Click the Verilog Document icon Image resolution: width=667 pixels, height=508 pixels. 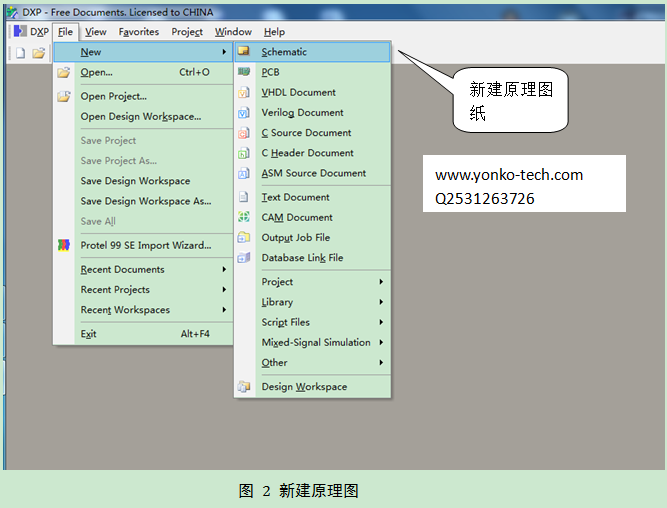(243, 112)
